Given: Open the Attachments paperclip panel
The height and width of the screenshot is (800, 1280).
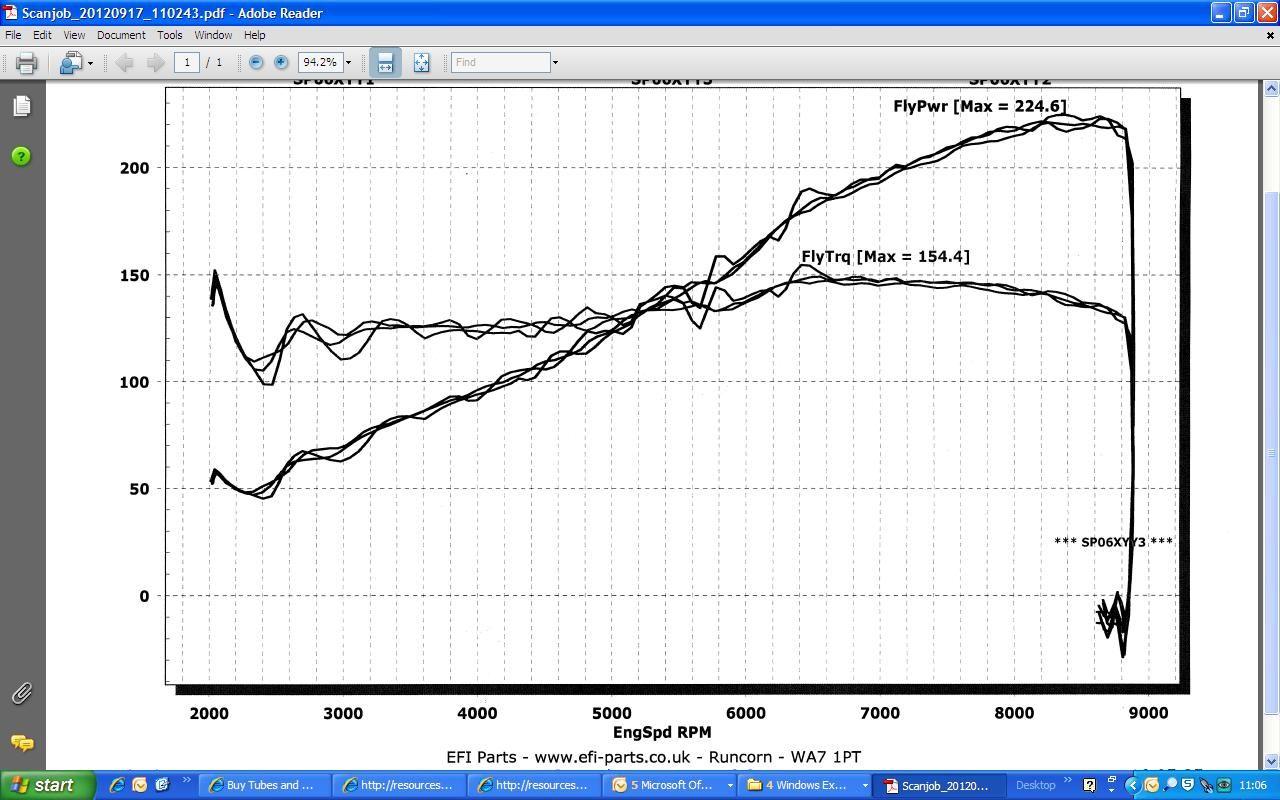Looking at the screenshot, I should point(21,693).
